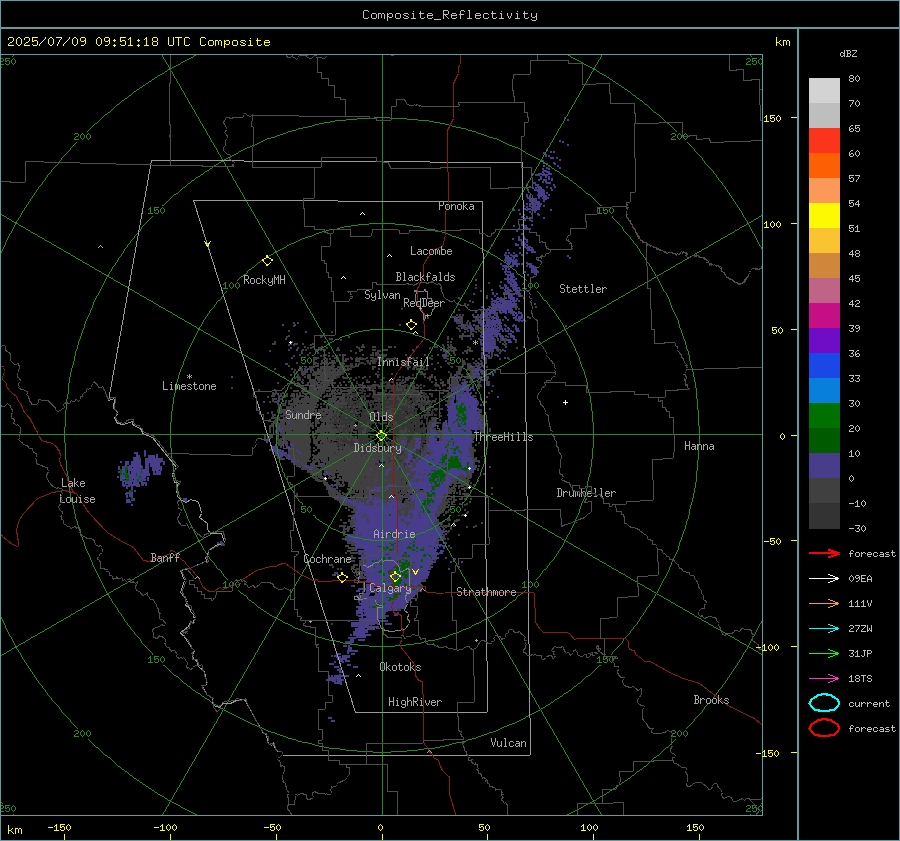Pick the light gray swatch below 80 dBZ
Image resolution: width=900 pixels, height=841 pixels.
[824, 90]
